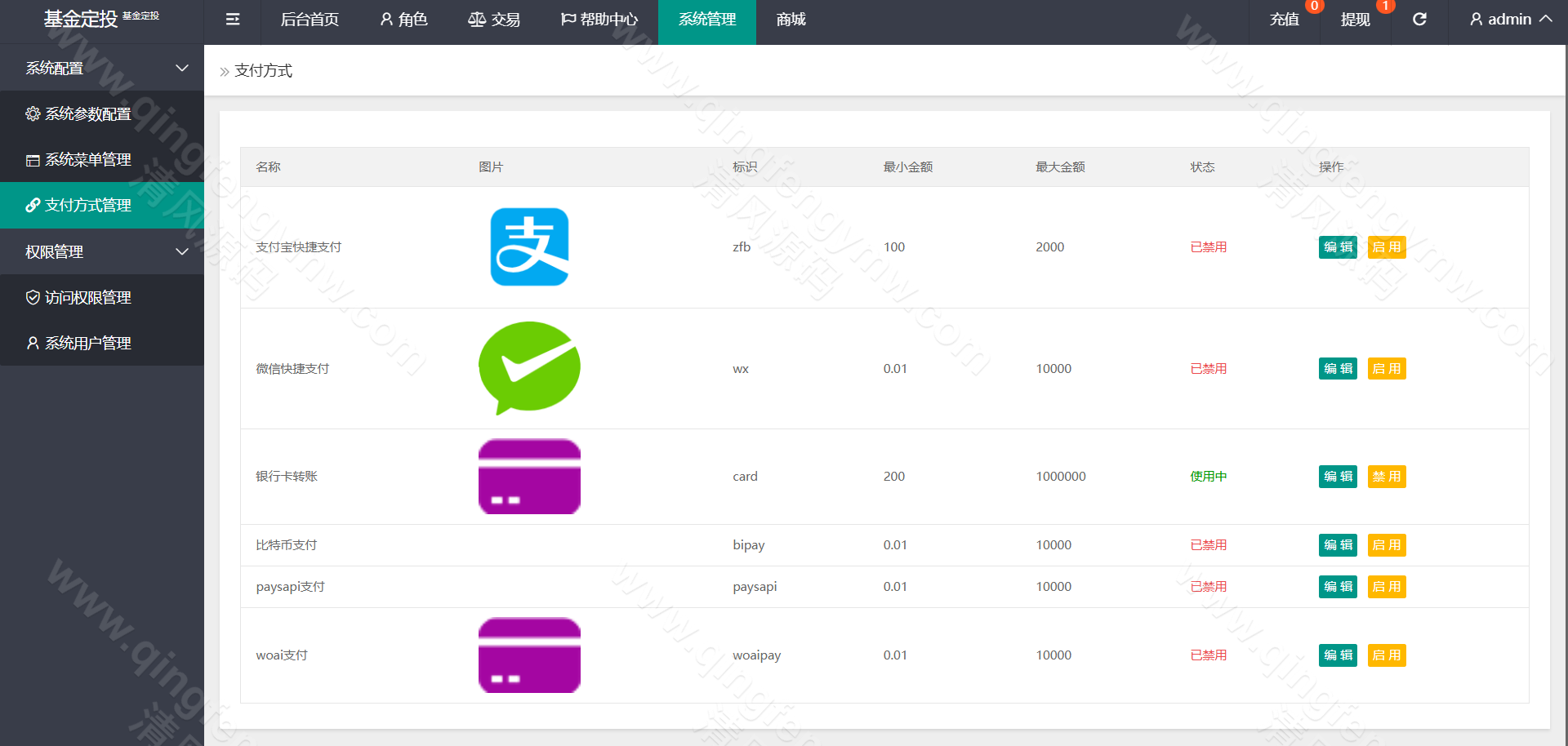The height and width of the screenshot is (746, 1568).
Task: Click the Alipay logo thumbnail
Action: coord(528,246)
